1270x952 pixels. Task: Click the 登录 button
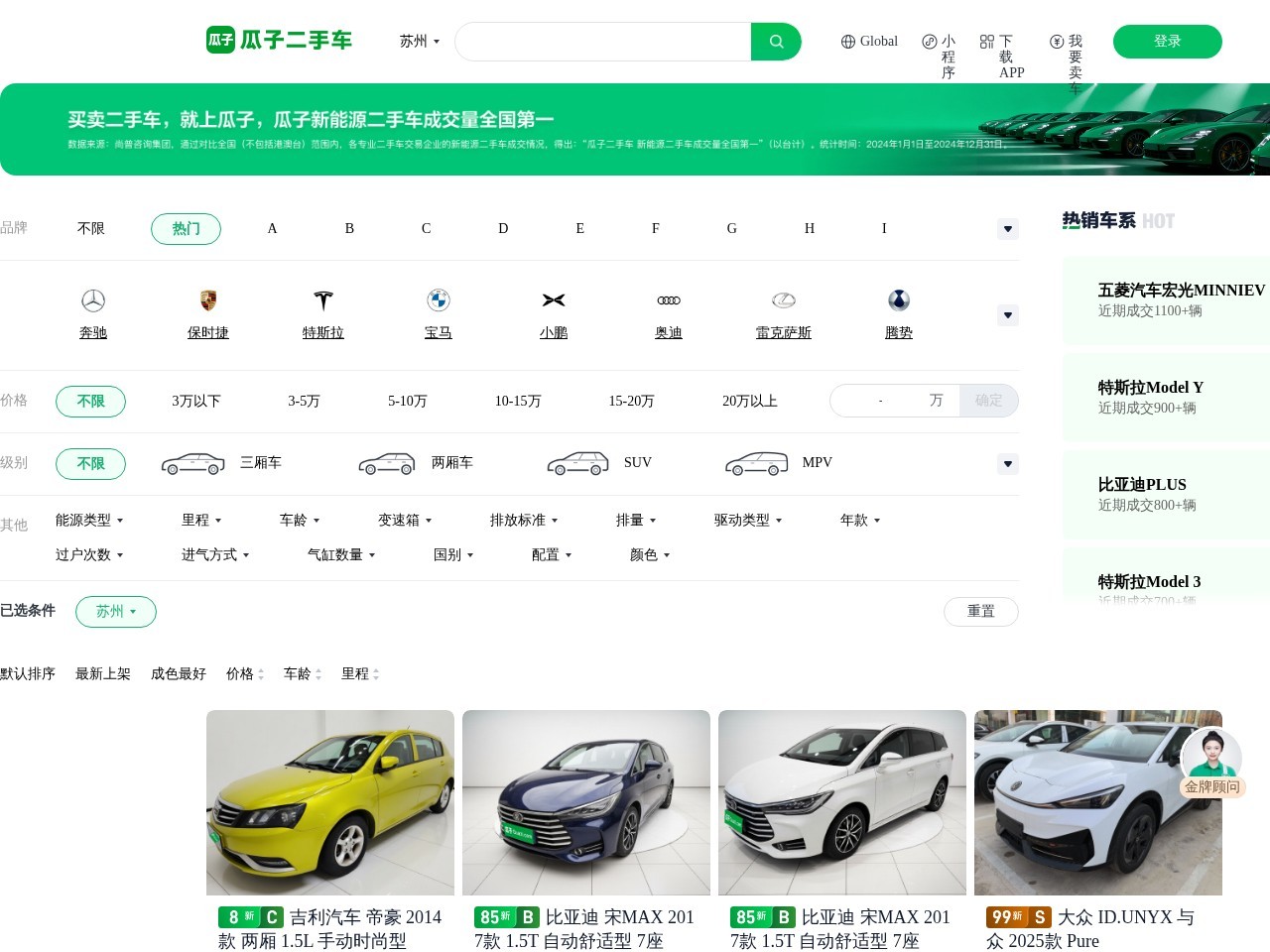pyautogui.click(x=1168, y=42)
